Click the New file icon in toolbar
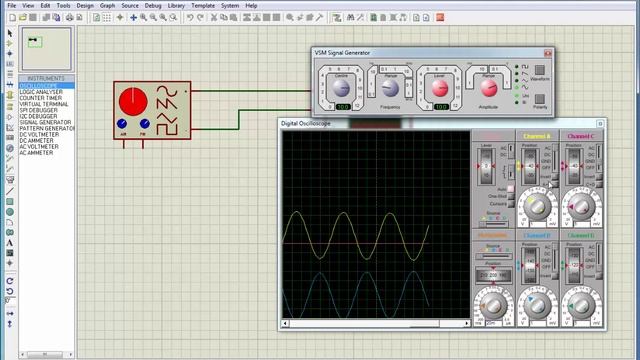 [13, 18]
